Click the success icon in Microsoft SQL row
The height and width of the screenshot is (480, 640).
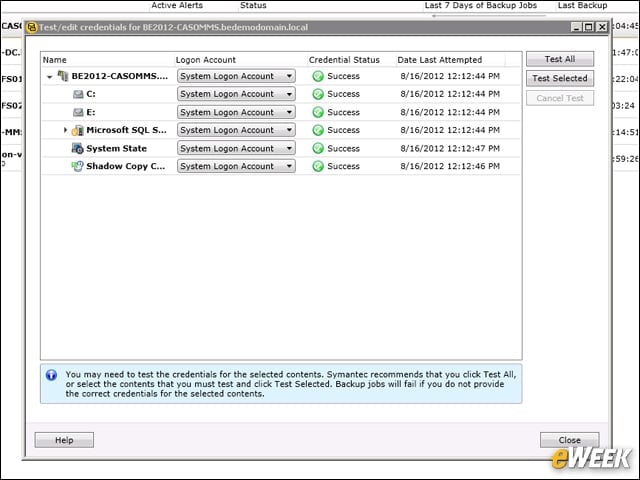tap(318, 130)
